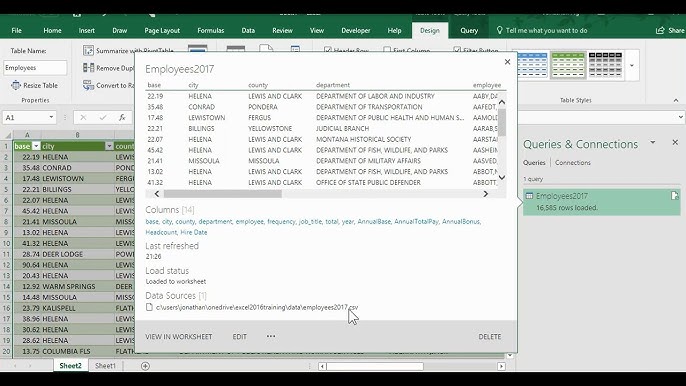The height and width of the screenshot is (386, 686).
Task: Click the Summarize with PivotTable icon
Action: (88, 50)
